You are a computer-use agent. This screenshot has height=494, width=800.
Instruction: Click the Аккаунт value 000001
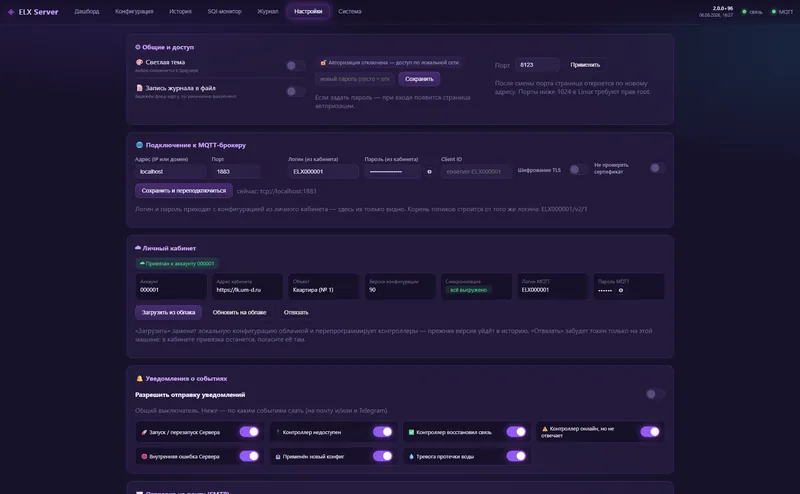(x=149, y=290)
